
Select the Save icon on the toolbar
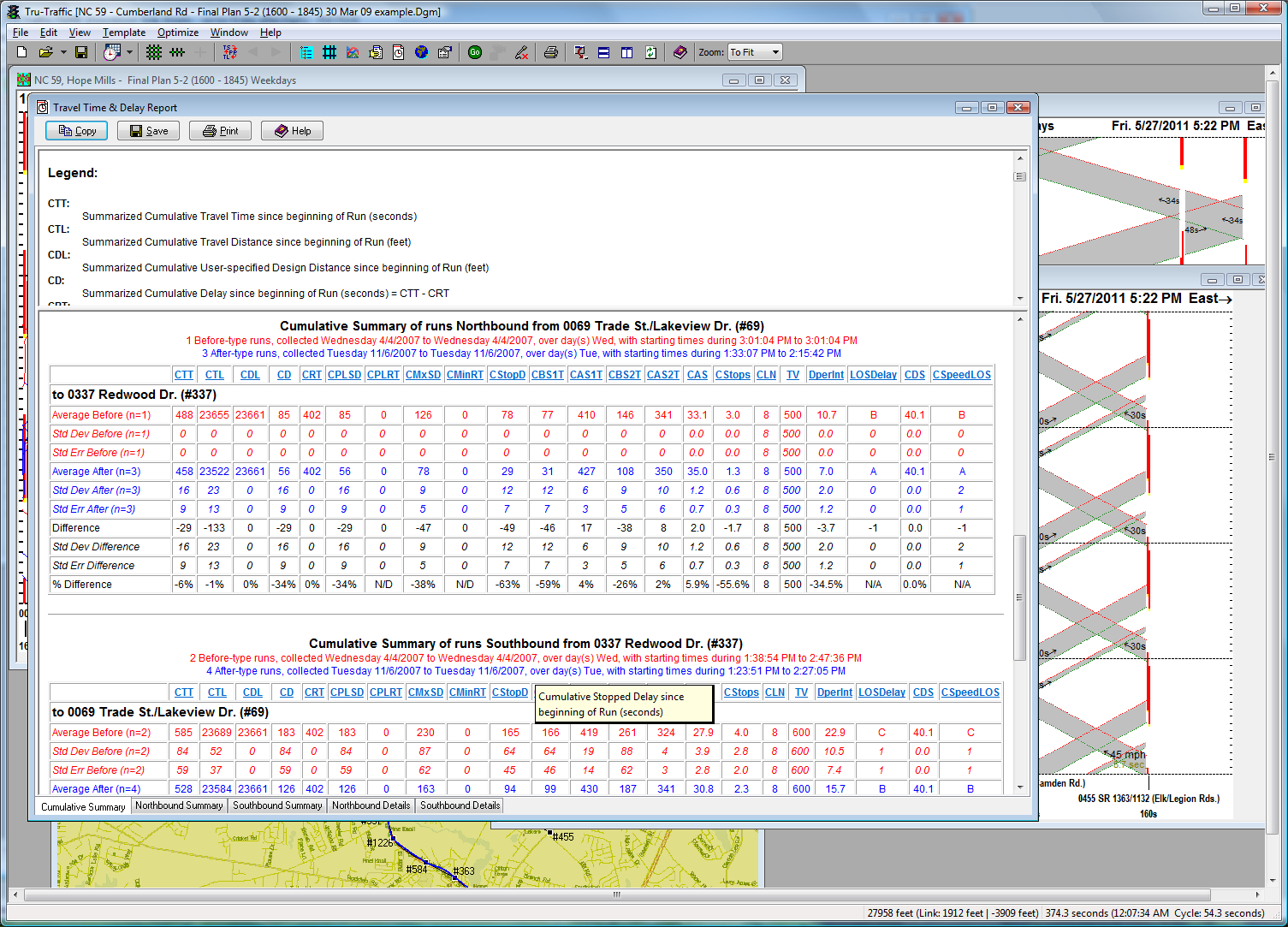[80, 51]
